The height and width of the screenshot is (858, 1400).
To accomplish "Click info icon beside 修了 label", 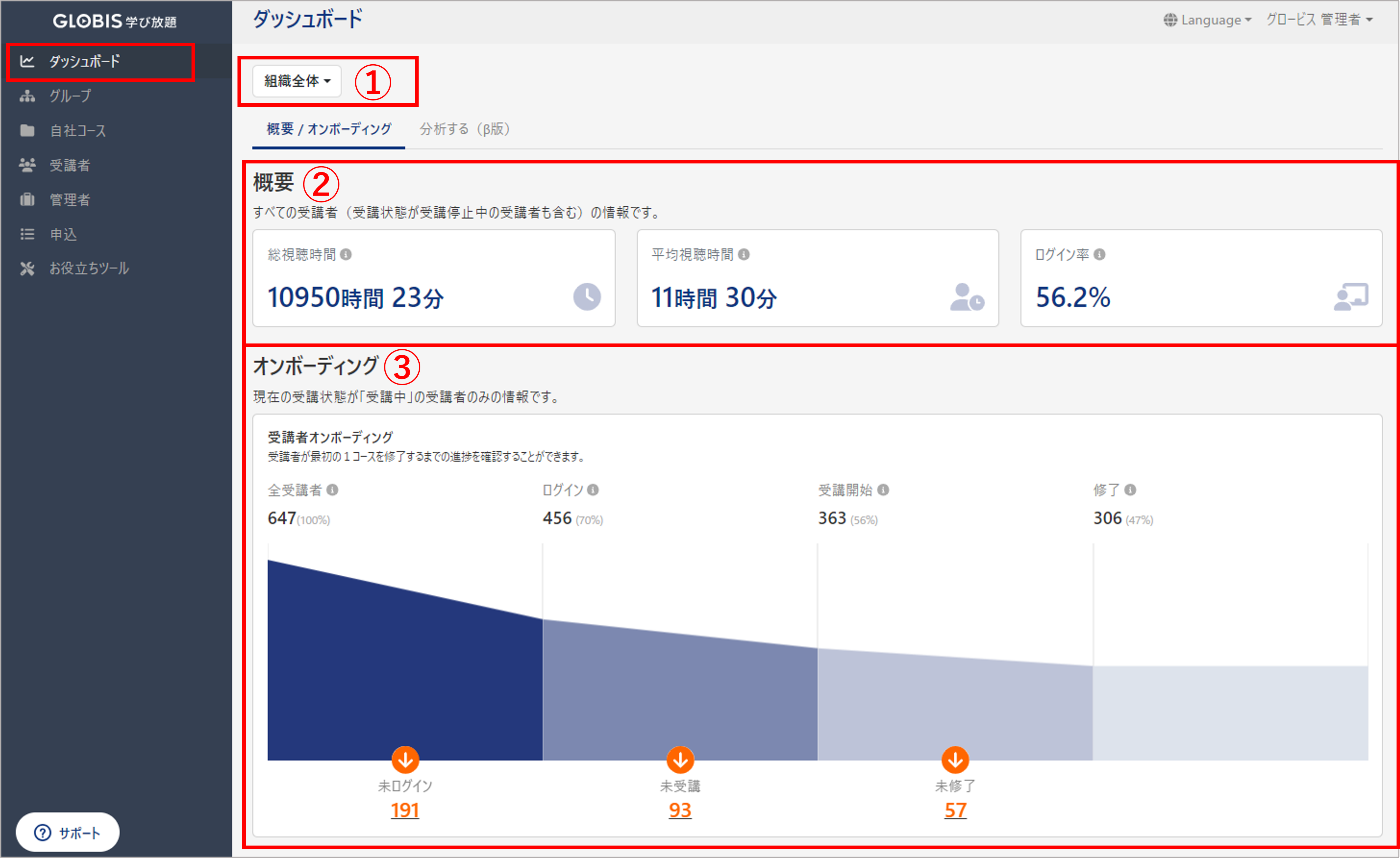I will coord(1130,490).
